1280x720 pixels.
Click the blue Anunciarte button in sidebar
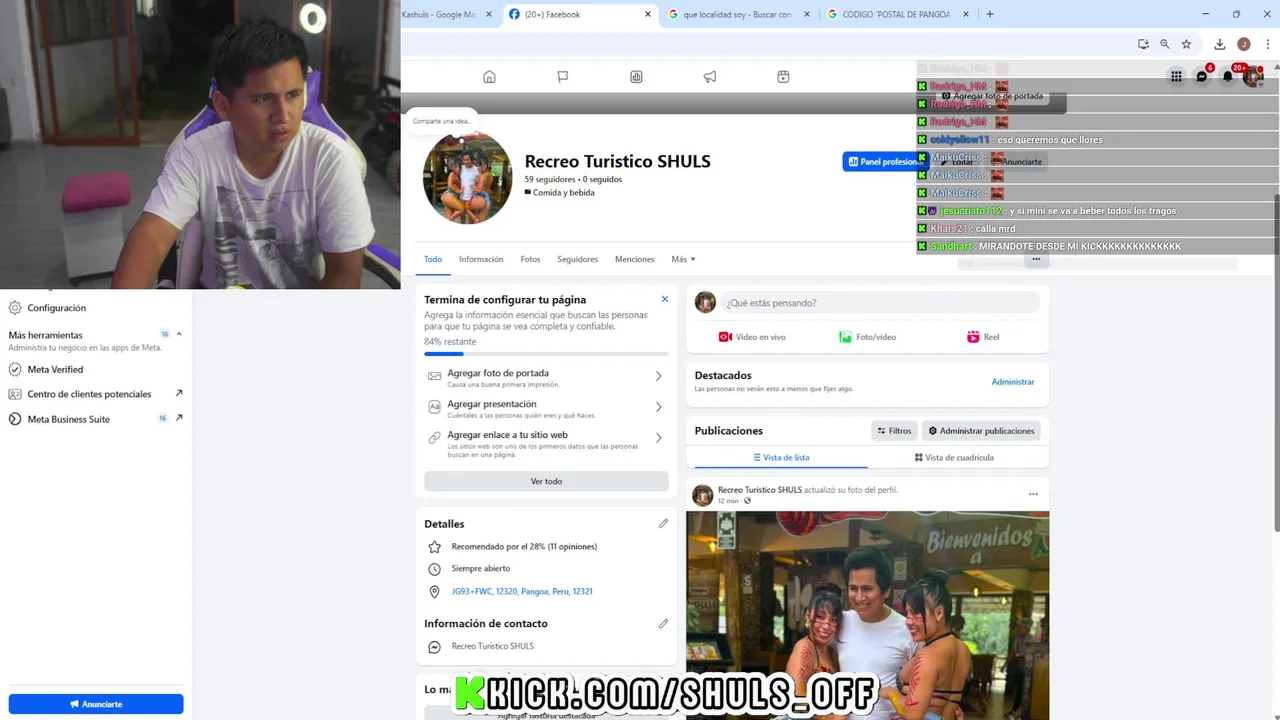[x=96, y=704]
